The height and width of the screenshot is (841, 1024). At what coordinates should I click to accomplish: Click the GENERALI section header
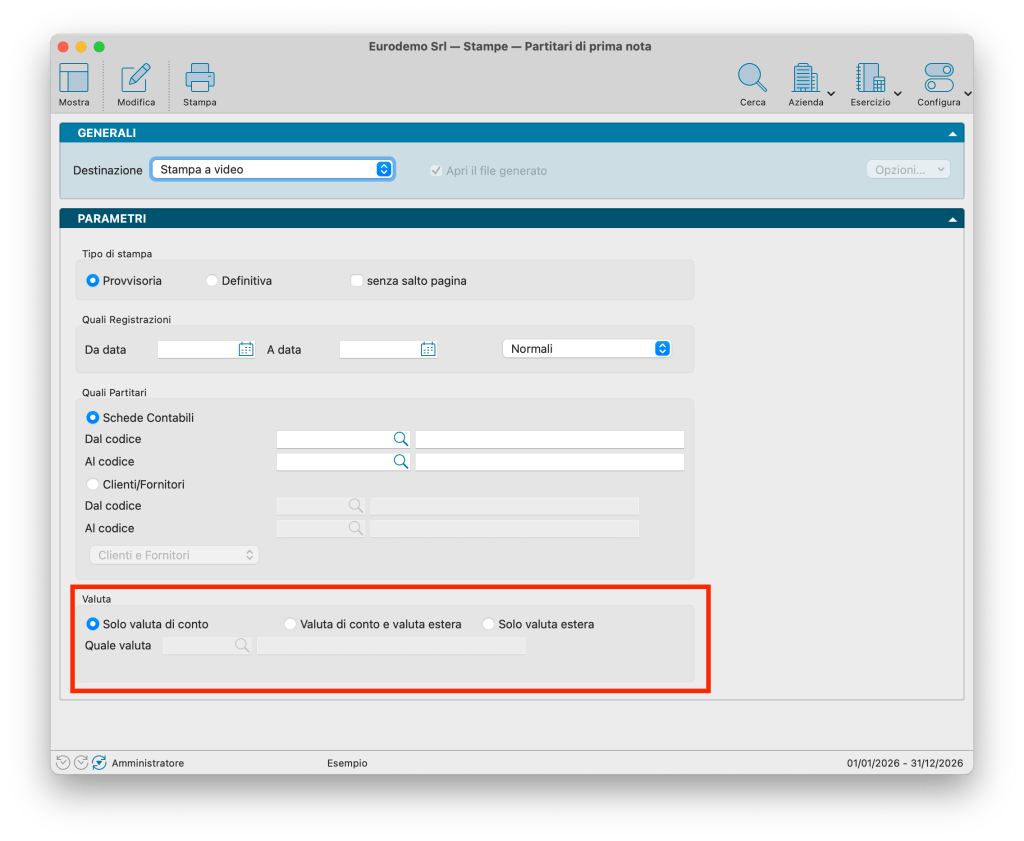[511, 133]
